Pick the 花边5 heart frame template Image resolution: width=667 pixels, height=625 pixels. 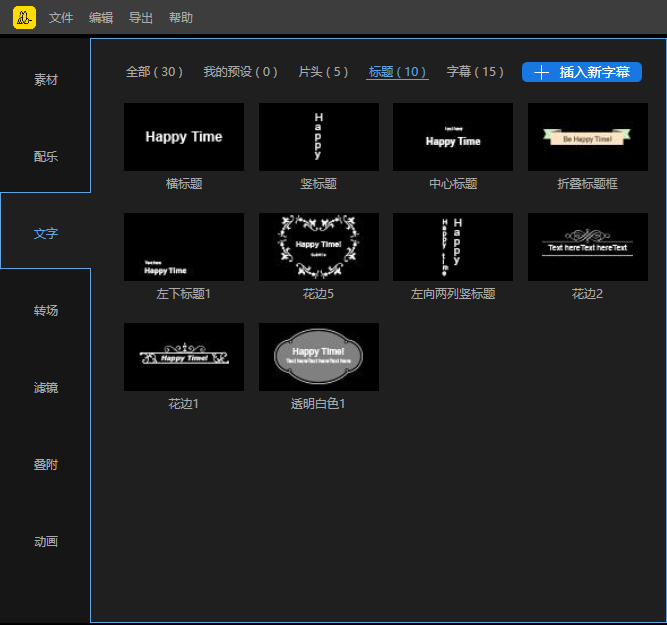coord(319,247)
